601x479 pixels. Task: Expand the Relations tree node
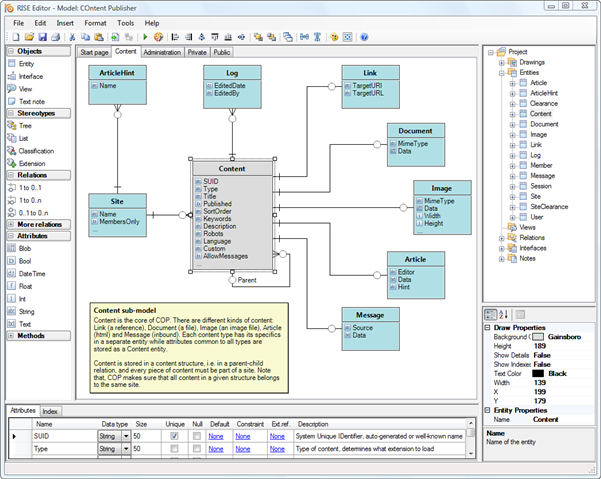[502, 238]
